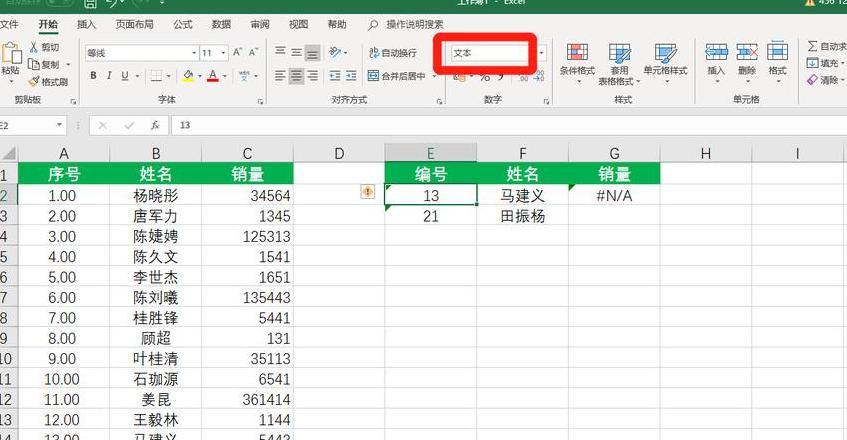Toggle bold formatting B

coord(93,76)
